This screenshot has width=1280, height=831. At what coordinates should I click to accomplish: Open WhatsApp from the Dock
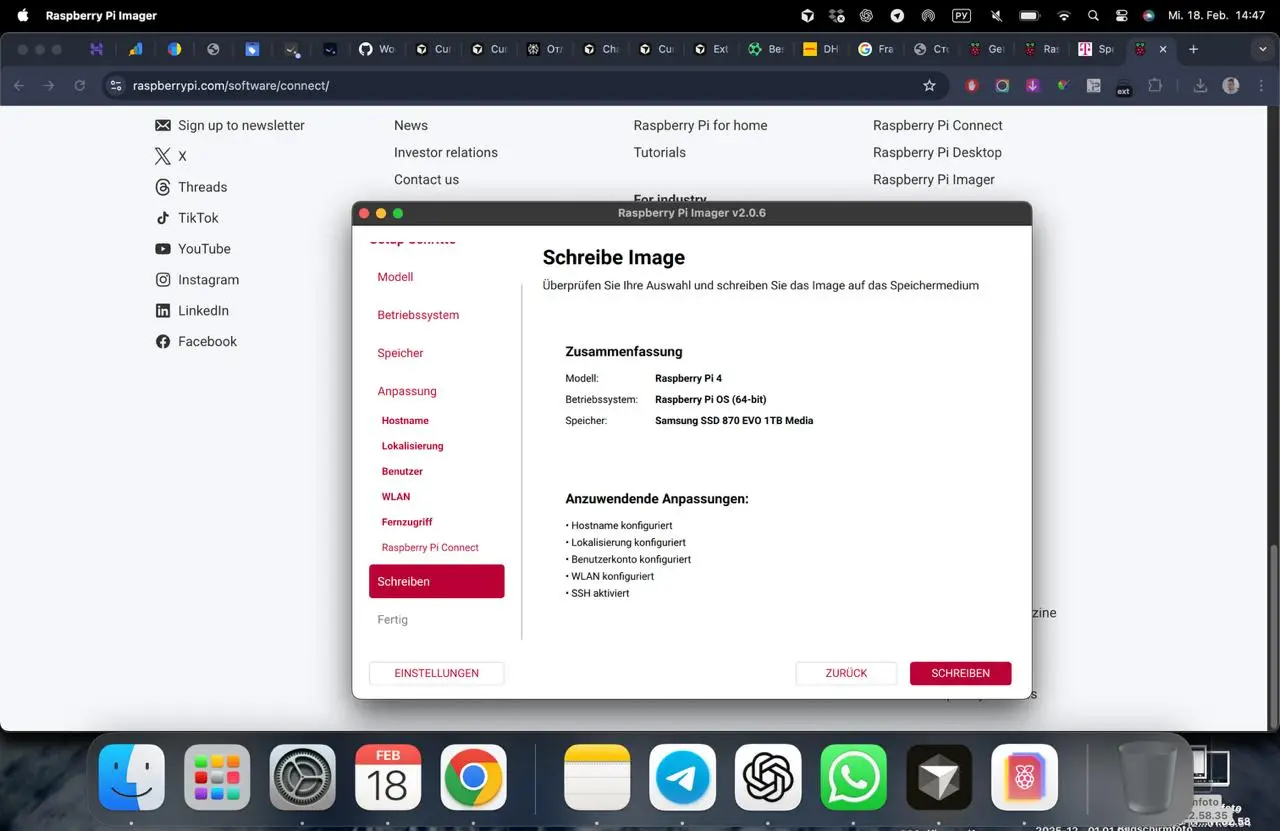tap(852, 777)
